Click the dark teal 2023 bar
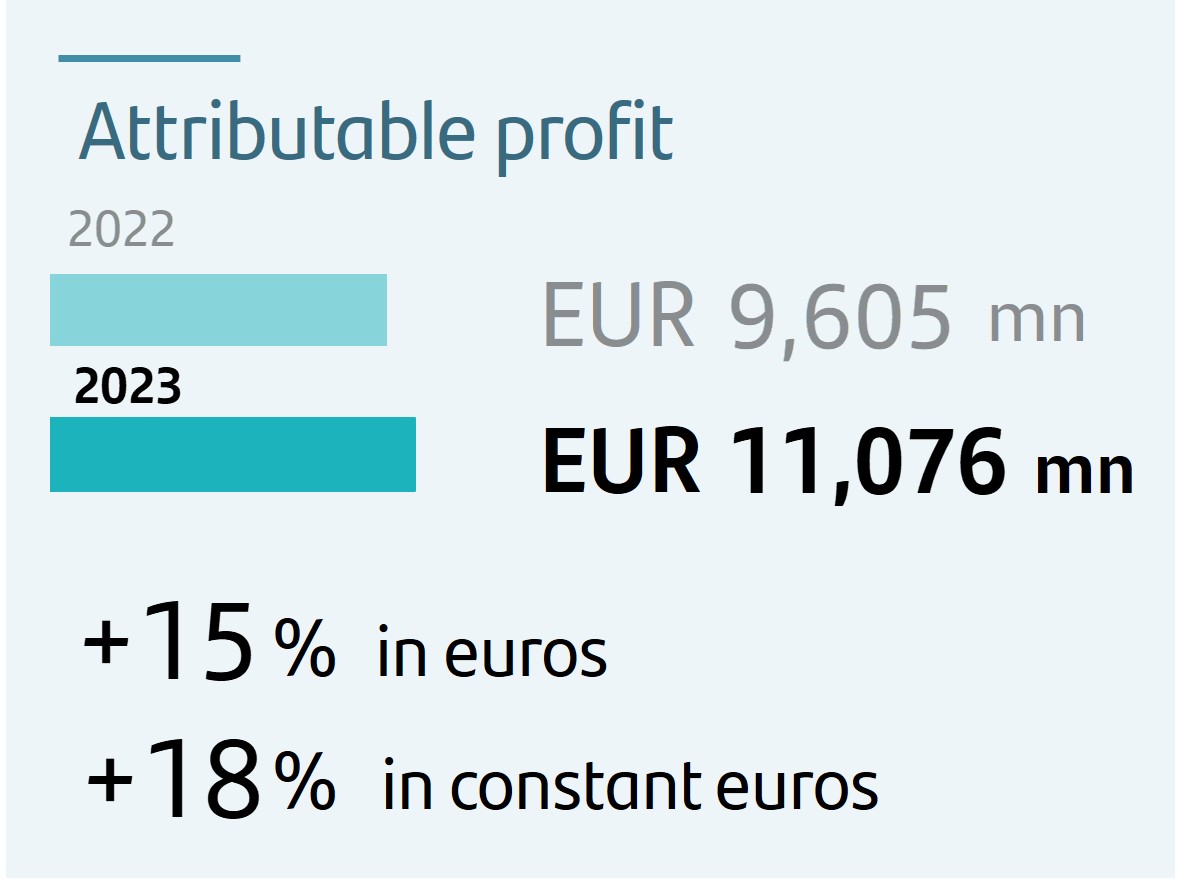Image resolution: width=1182 pixels, height=893 pixels. pos(233,454)
